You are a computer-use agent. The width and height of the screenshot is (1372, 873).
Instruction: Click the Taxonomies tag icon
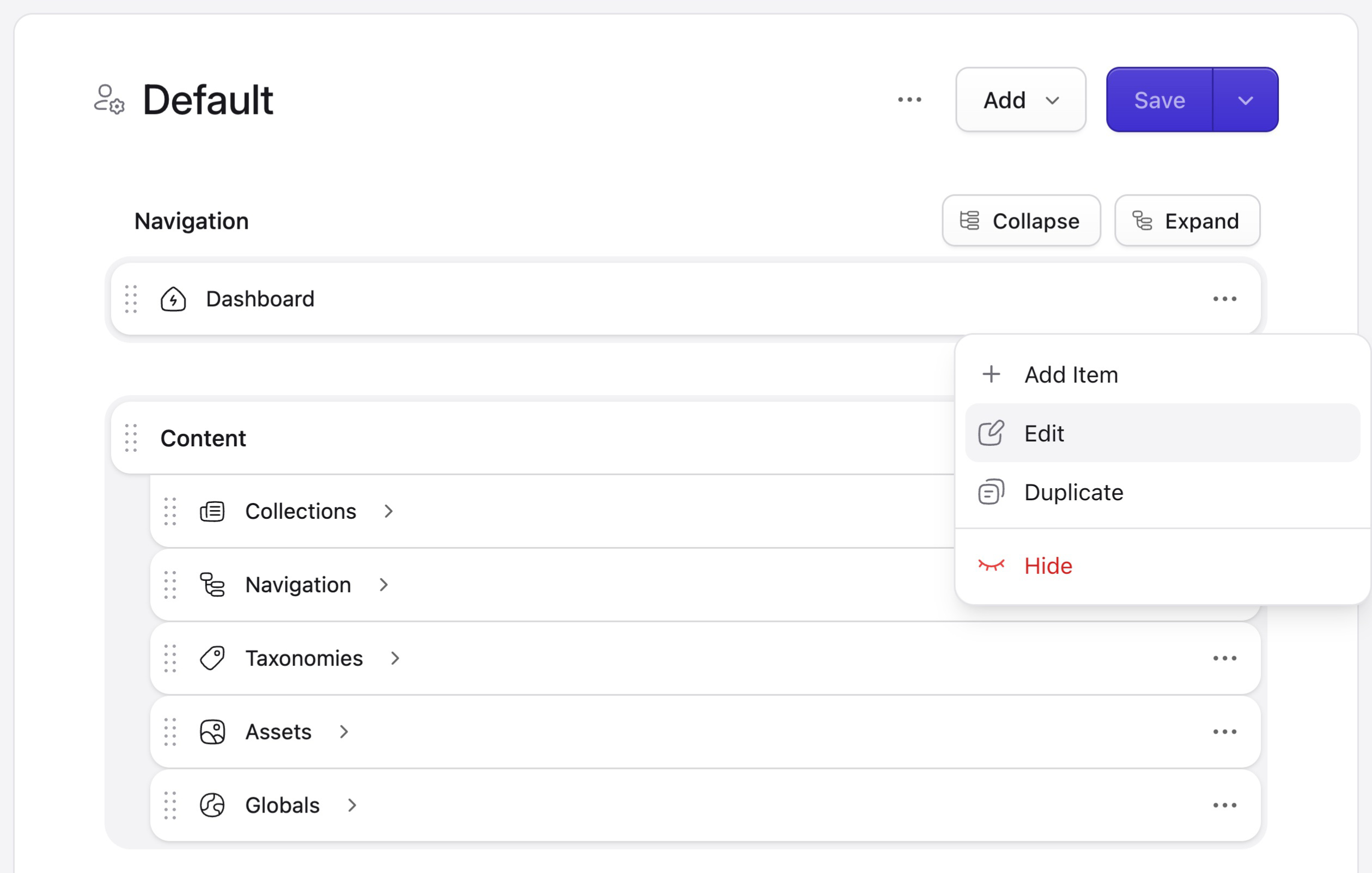pyautogui.click(x=212, y=658)
